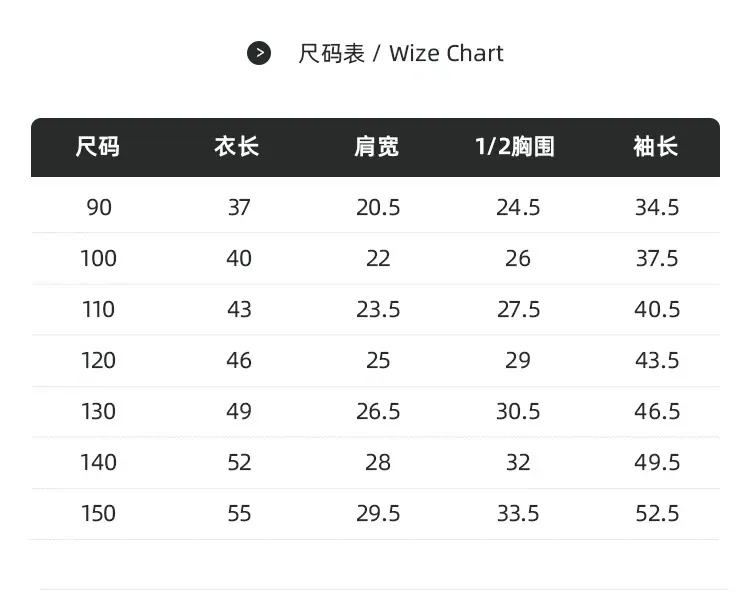The image size is (750, 603).
Task: Click the 27.5 half-chest cell
Action: [518, 309]
